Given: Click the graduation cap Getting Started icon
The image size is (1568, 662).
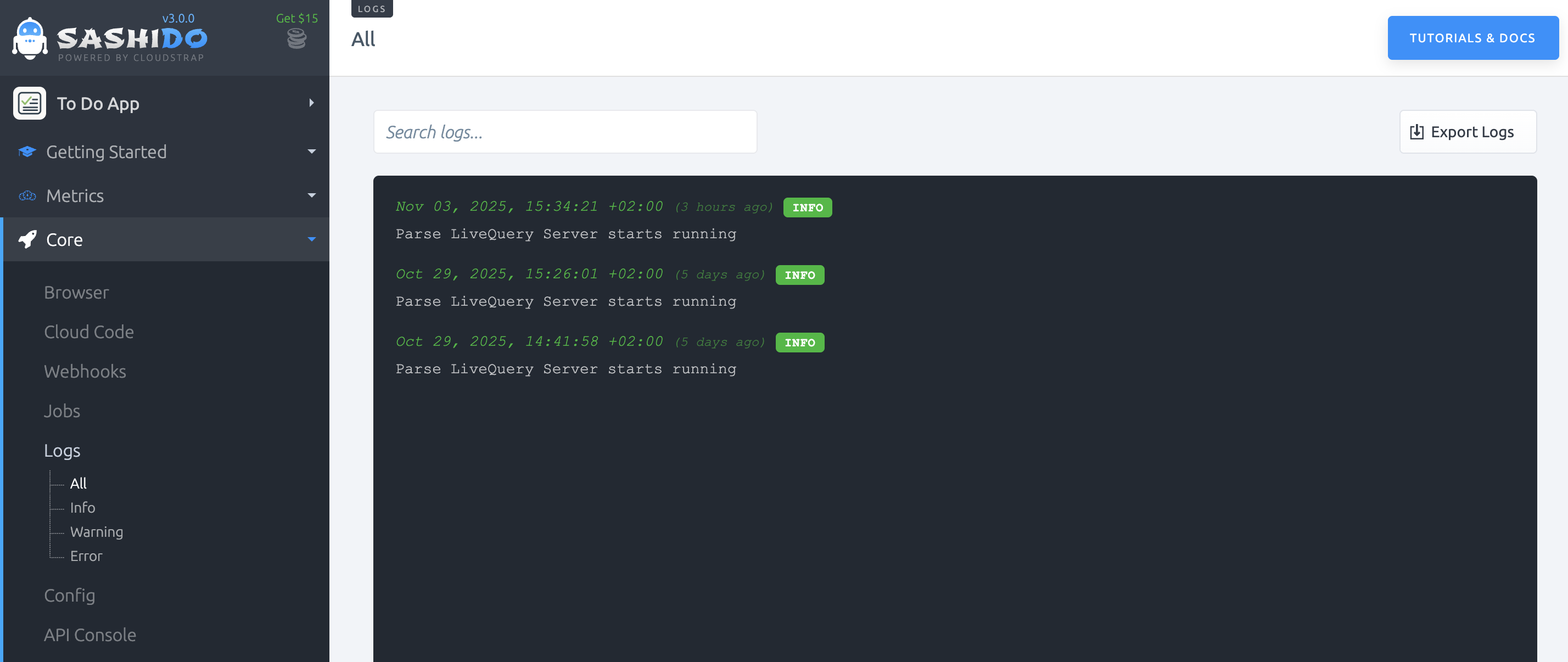Looking at the screenshot, I should coord(27,152).
